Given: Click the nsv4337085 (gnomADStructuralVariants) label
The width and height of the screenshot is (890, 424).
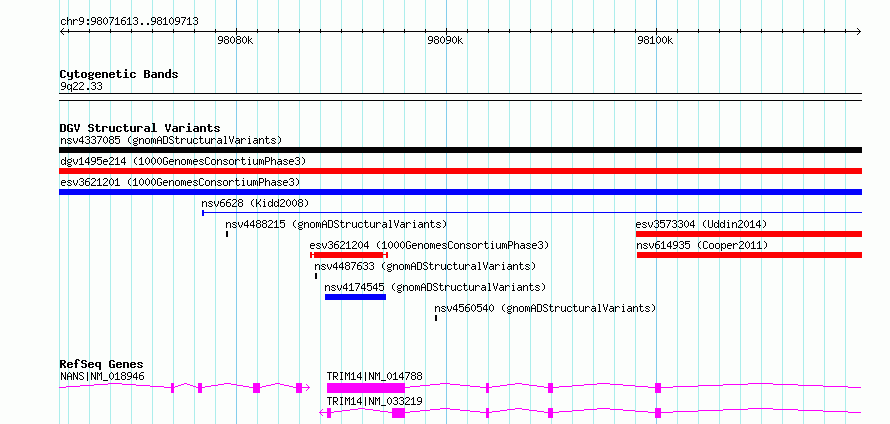Looking at the screenshot, I should click(x=171, y=140).
